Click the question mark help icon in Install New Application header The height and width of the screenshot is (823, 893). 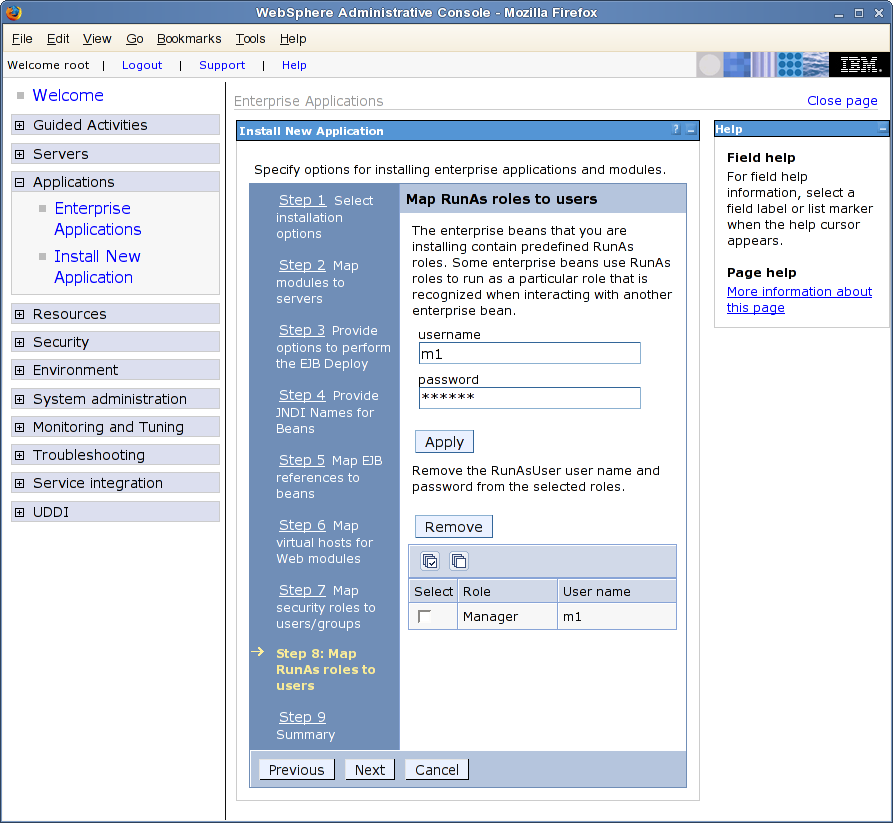(x=676, y=131)
